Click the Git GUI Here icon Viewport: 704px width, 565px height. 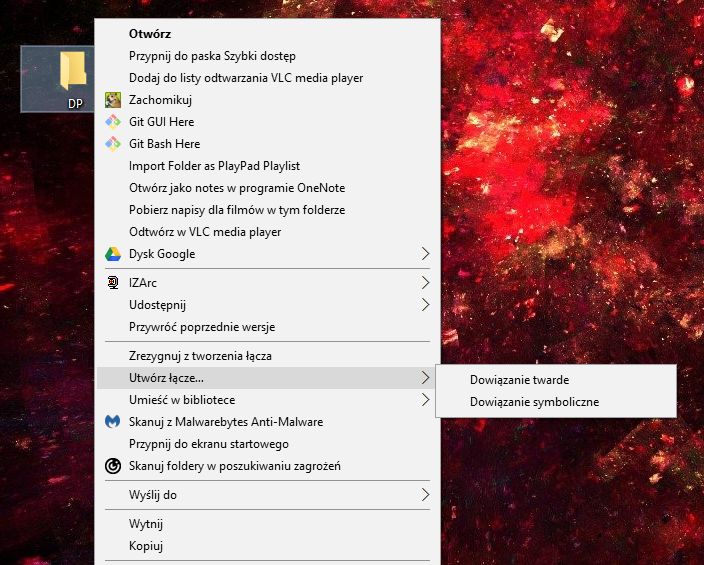(113, 122)
